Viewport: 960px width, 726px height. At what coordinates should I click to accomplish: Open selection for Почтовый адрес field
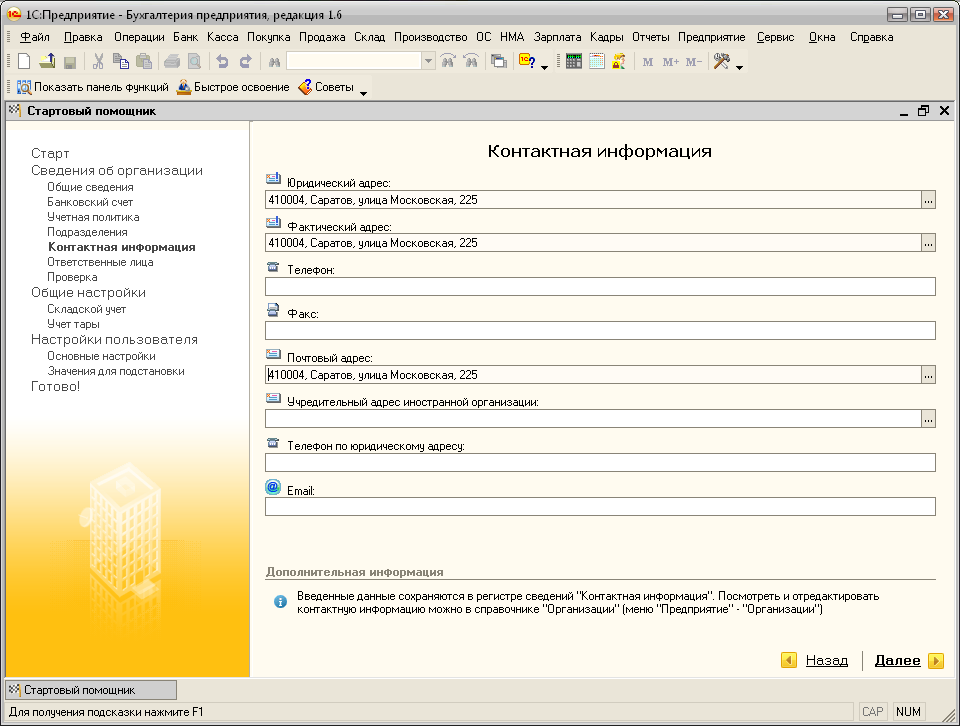[928, 375]
